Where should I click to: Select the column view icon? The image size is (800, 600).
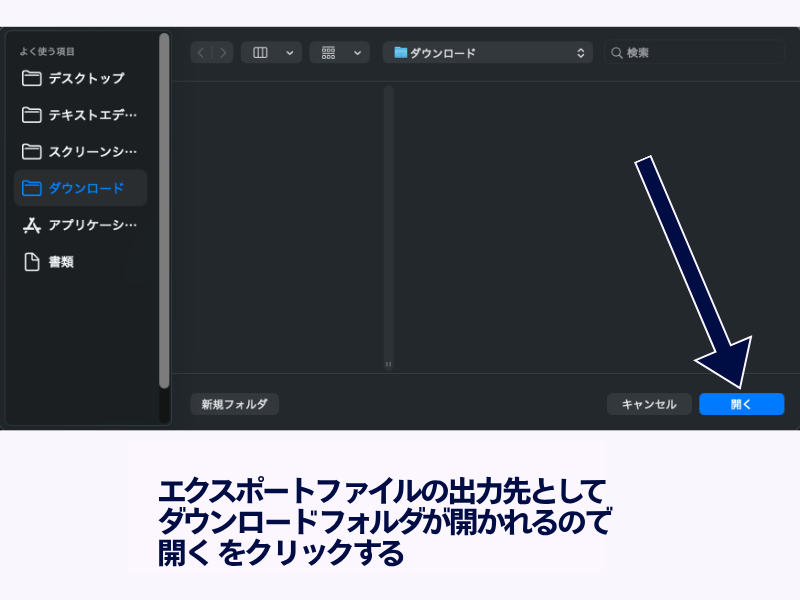tap(260, 53)
